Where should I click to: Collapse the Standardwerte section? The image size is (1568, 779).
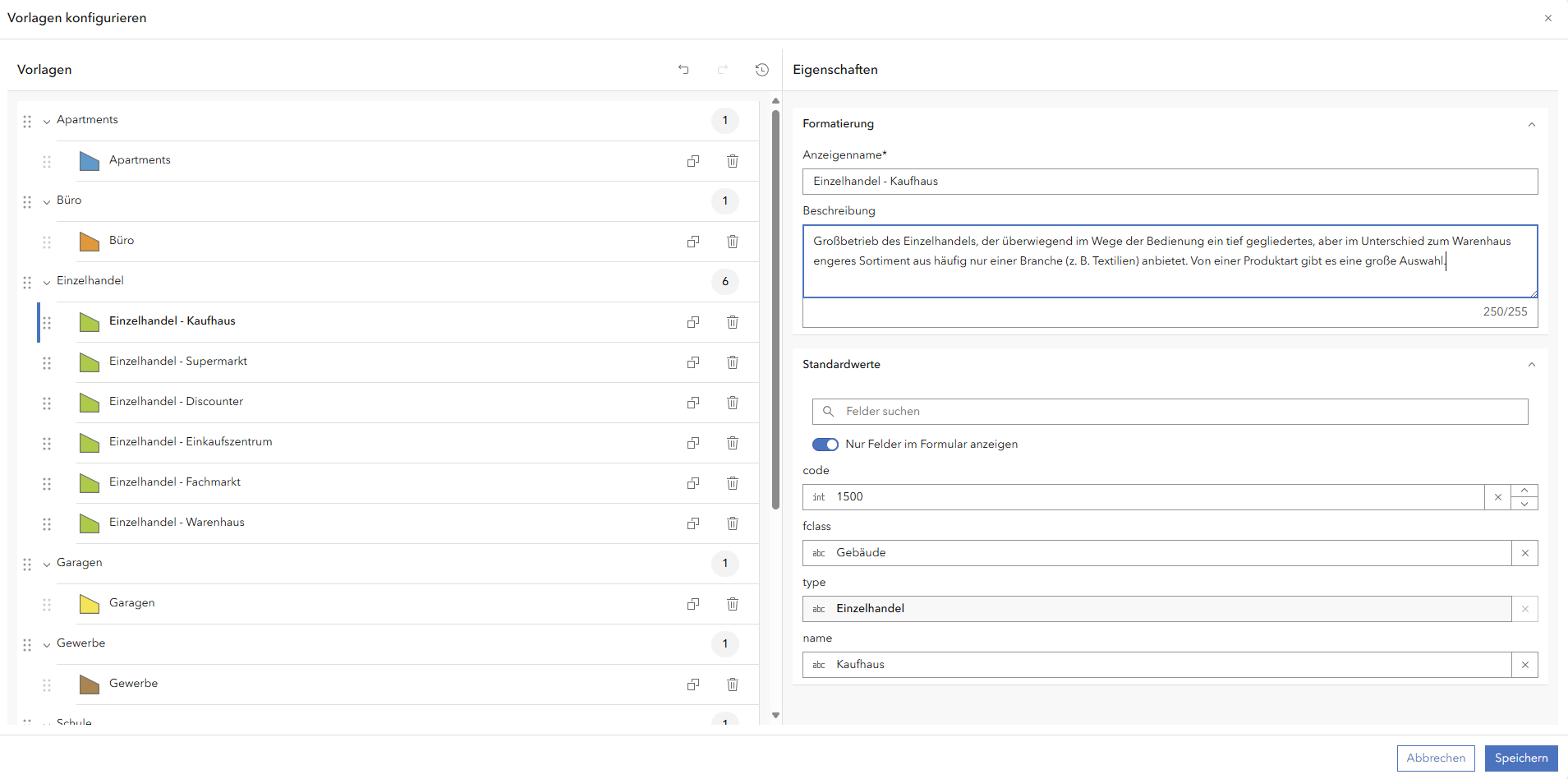point(1532,365)
